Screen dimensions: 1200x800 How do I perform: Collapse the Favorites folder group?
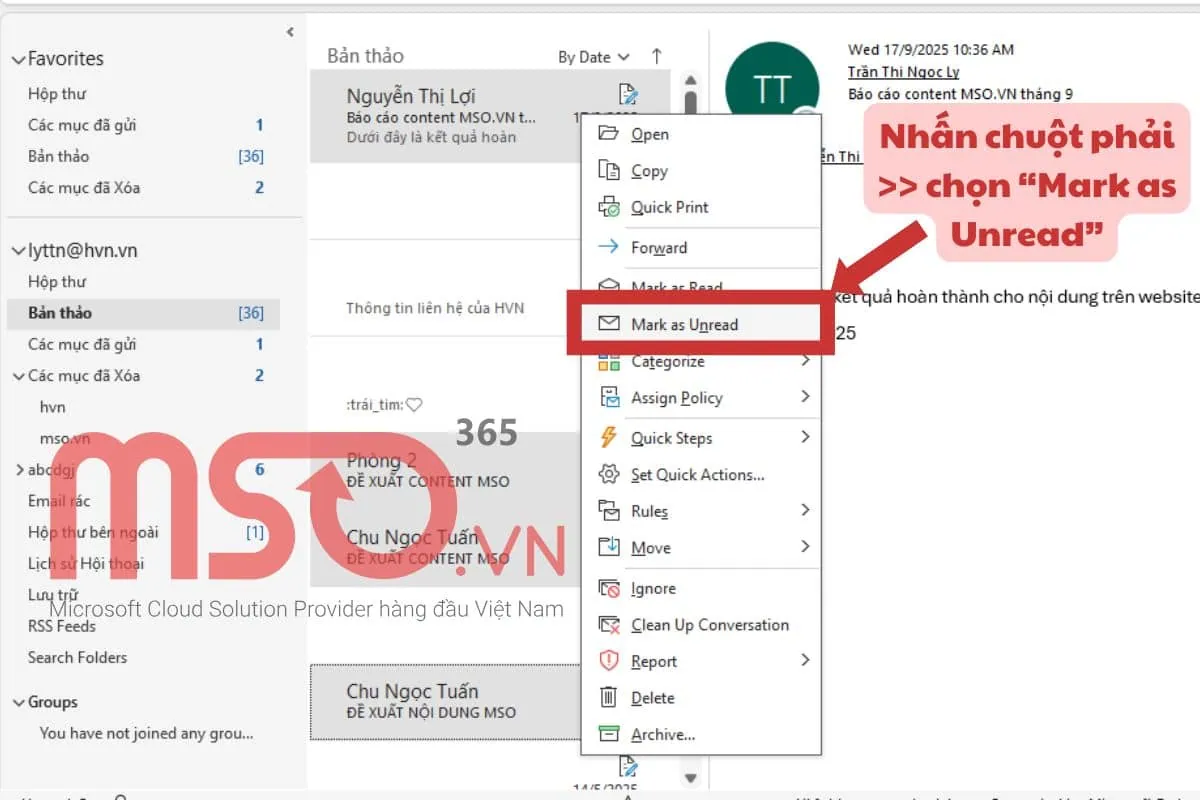click(x=18, y=59)
